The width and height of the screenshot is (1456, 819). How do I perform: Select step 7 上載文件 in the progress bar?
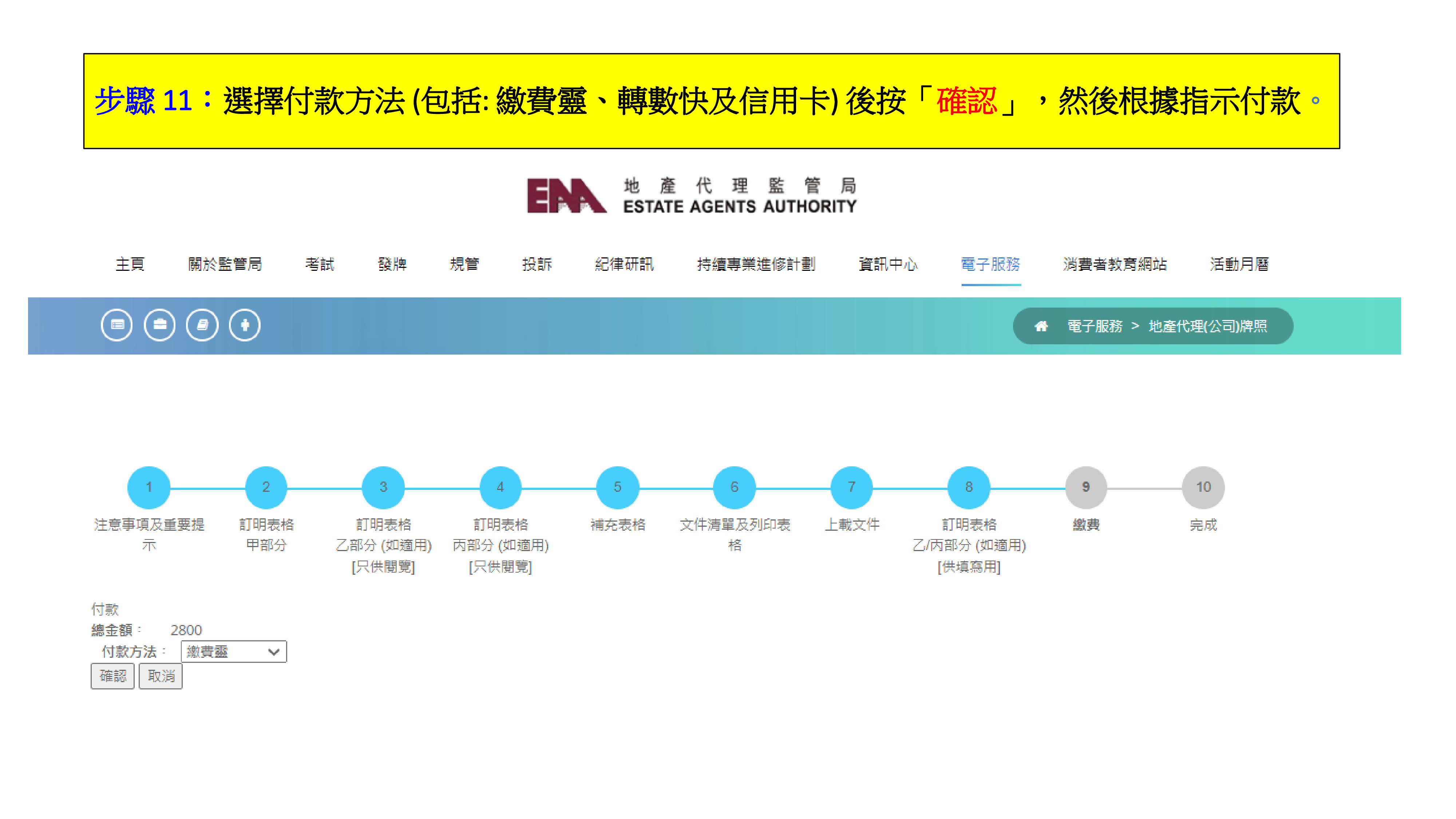click(x=851, y=487)
